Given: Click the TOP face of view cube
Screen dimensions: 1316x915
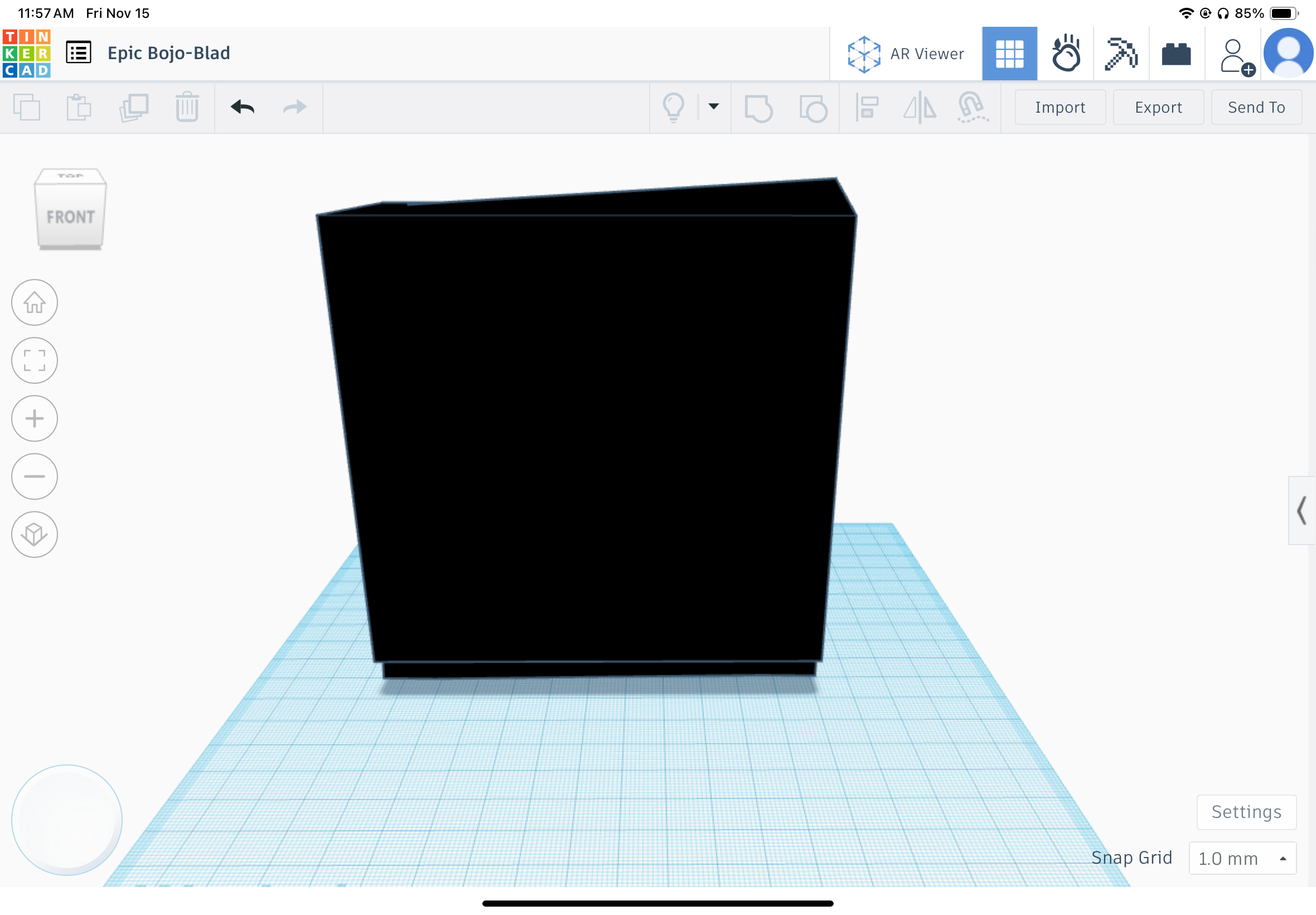Looking at the screenshot, I should [x=70, y=175].
